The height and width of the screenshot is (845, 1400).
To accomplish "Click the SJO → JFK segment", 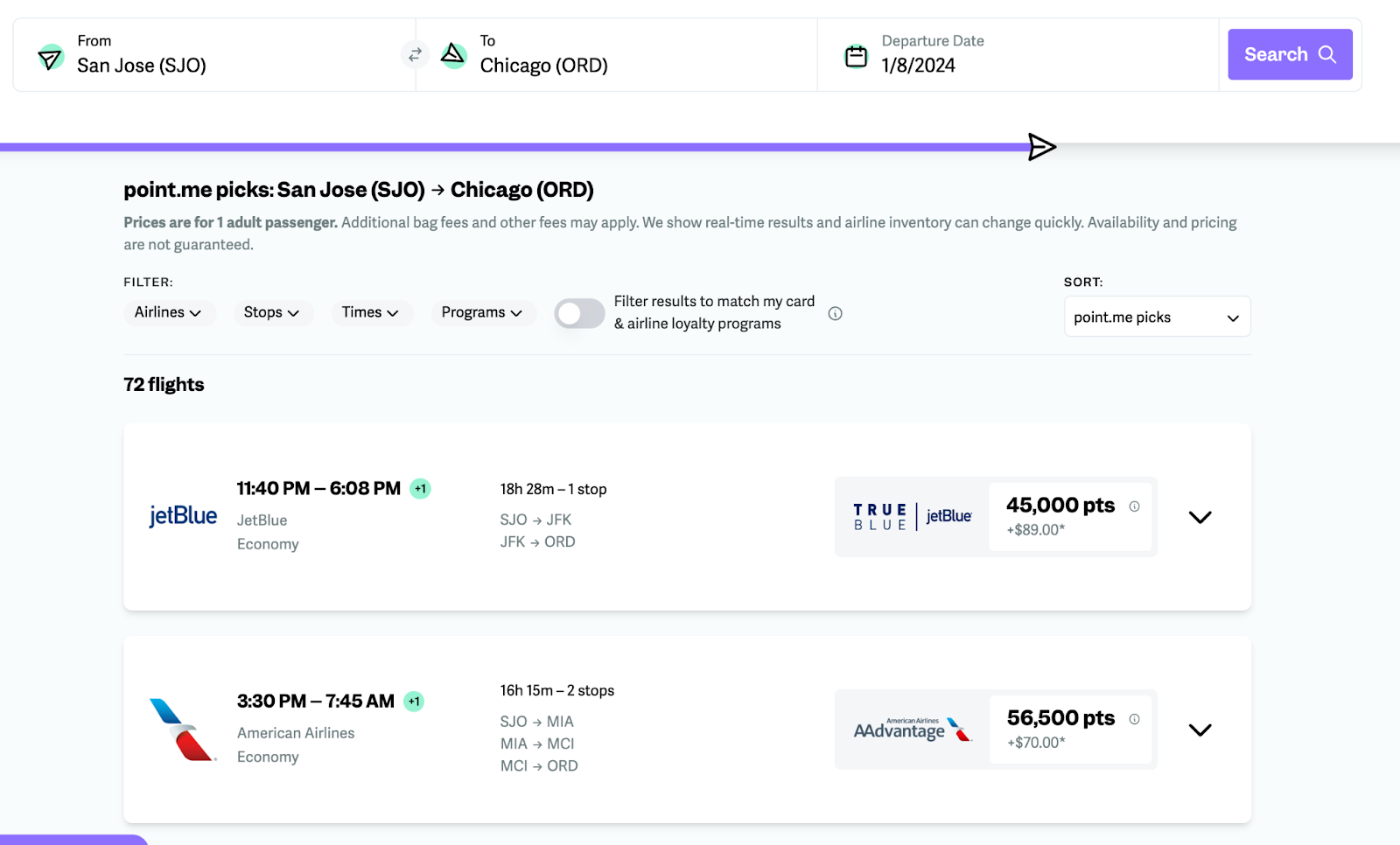I will (x=535, y=520).
